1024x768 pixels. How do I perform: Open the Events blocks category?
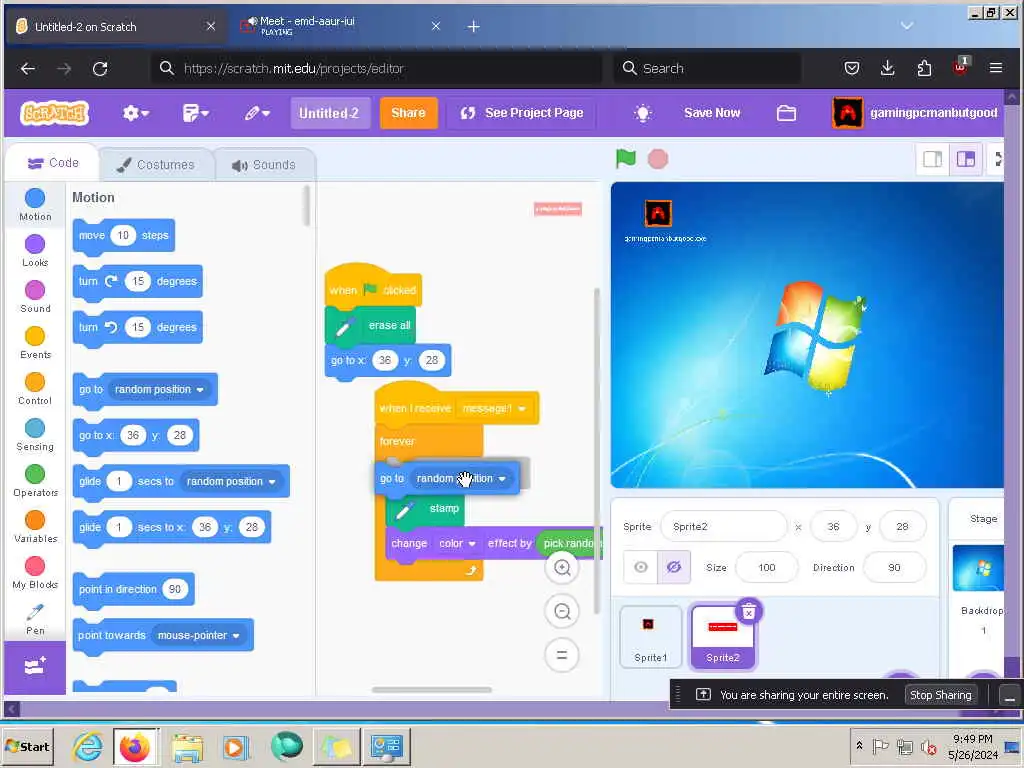pos(35,343)
